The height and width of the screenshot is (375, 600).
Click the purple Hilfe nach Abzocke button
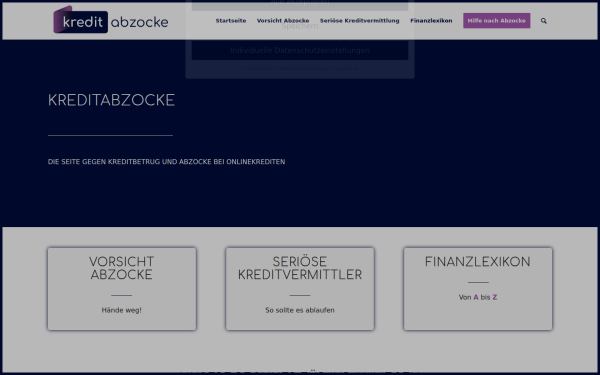(x=496, y=21)
